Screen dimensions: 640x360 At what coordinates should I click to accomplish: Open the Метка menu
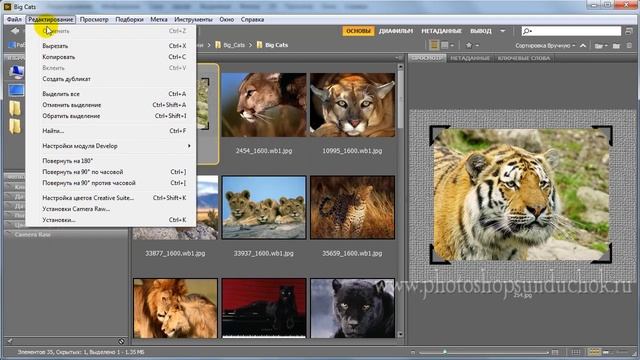click(x=158, y=19)
